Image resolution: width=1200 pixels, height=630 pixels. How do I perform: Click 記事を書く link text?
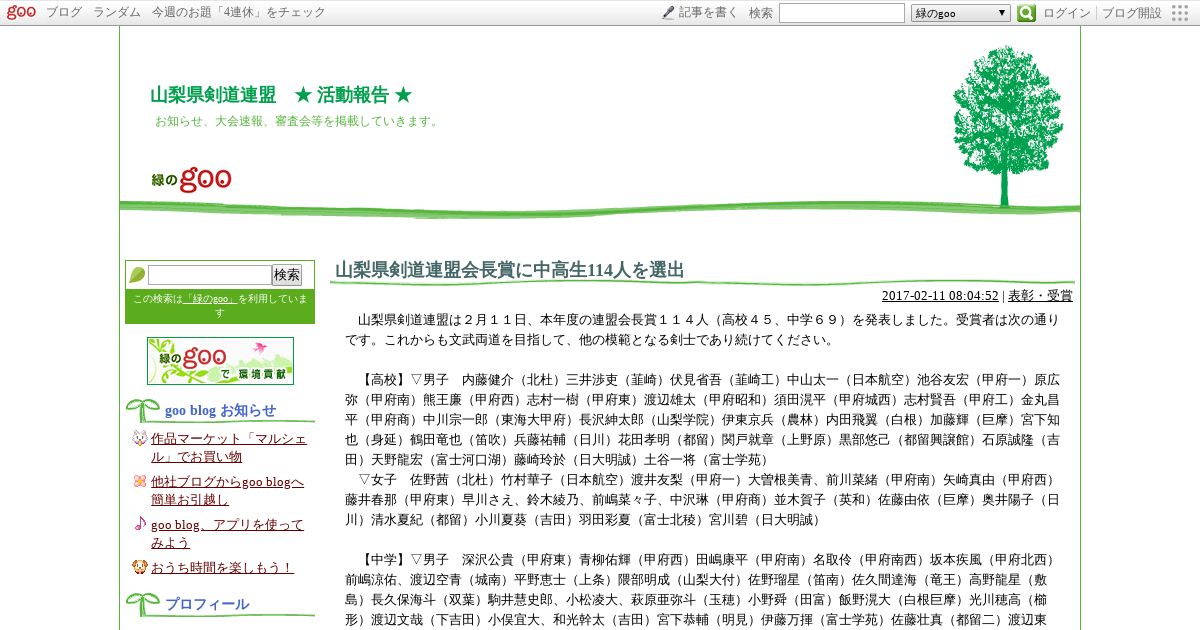(x=708, y=13)
